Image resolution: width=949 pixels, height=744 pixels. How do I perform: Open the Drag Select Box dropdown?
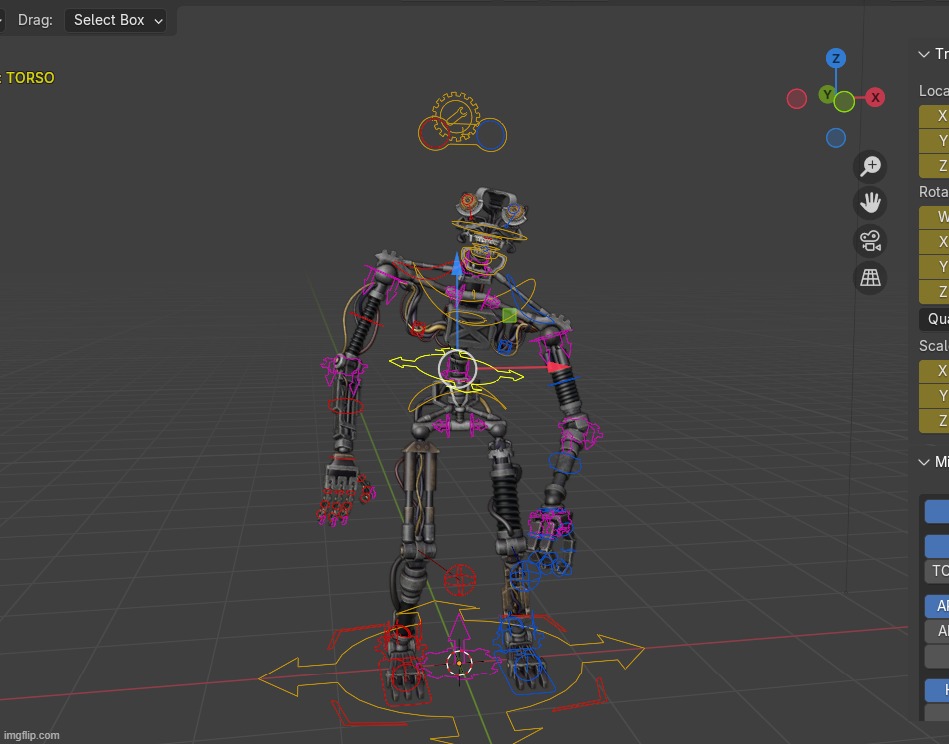click(x=115, y=20)
